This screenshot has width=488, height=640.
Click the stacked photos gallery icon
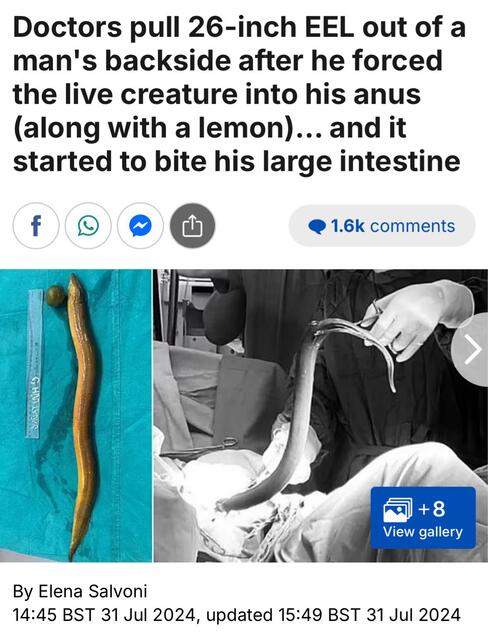tap(397, 509)
